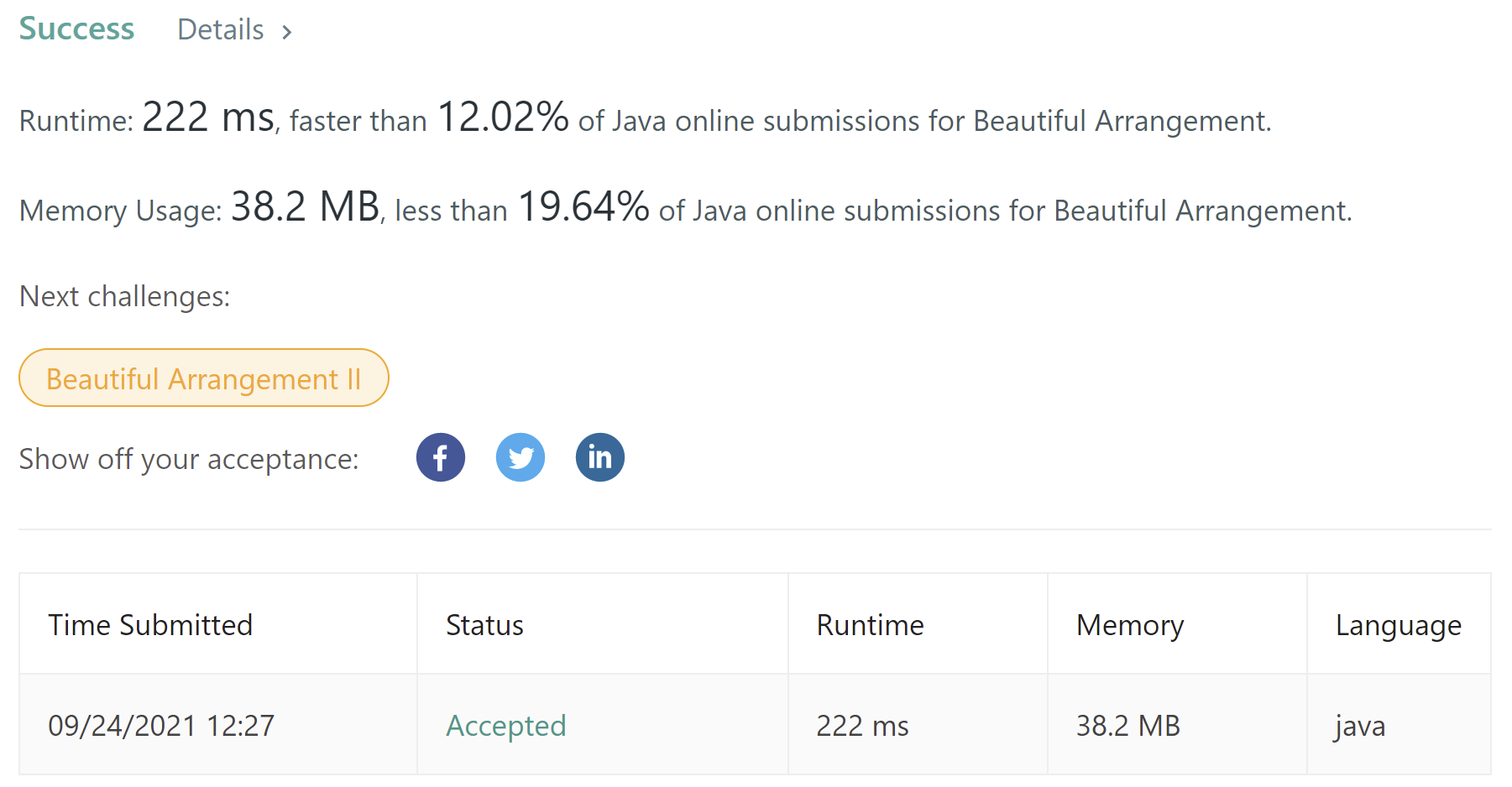Click the 12.02% runtime percentile text
This screenshot has width=1512, height=787.
tap(503, 117)
